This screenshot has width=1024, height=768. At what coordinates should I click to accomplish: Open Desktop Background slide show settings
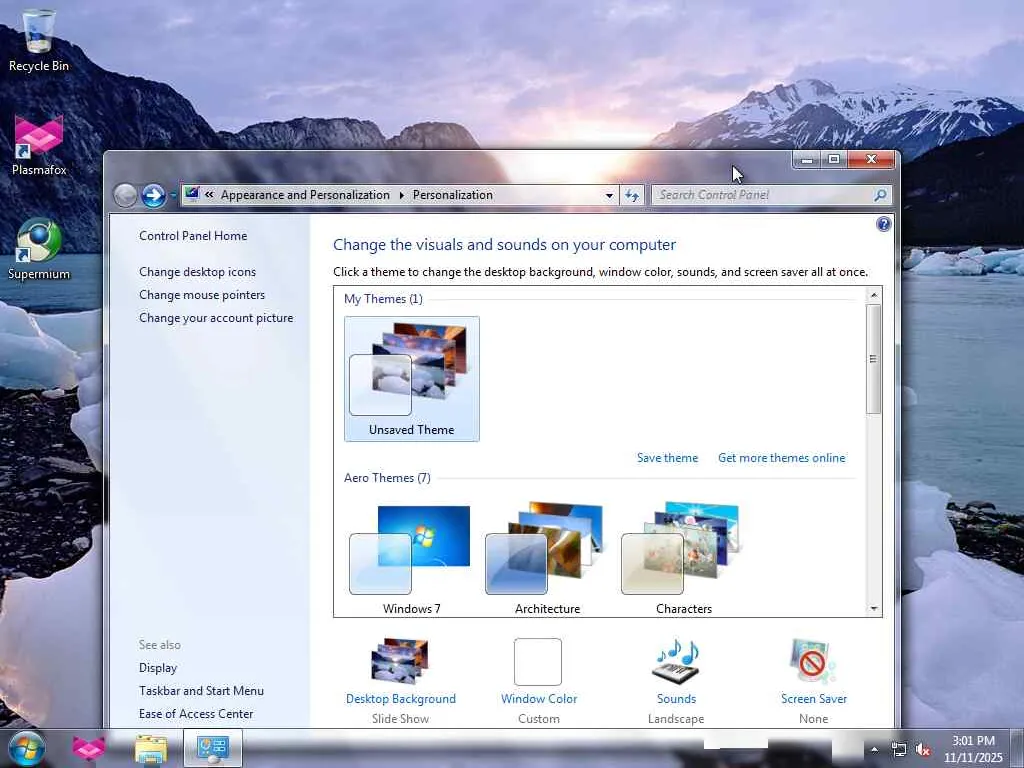(x=400, y=661)
